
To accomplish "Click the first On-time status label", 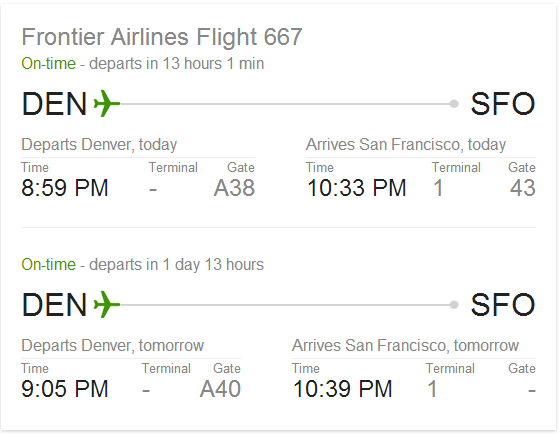I will [49, 64].
